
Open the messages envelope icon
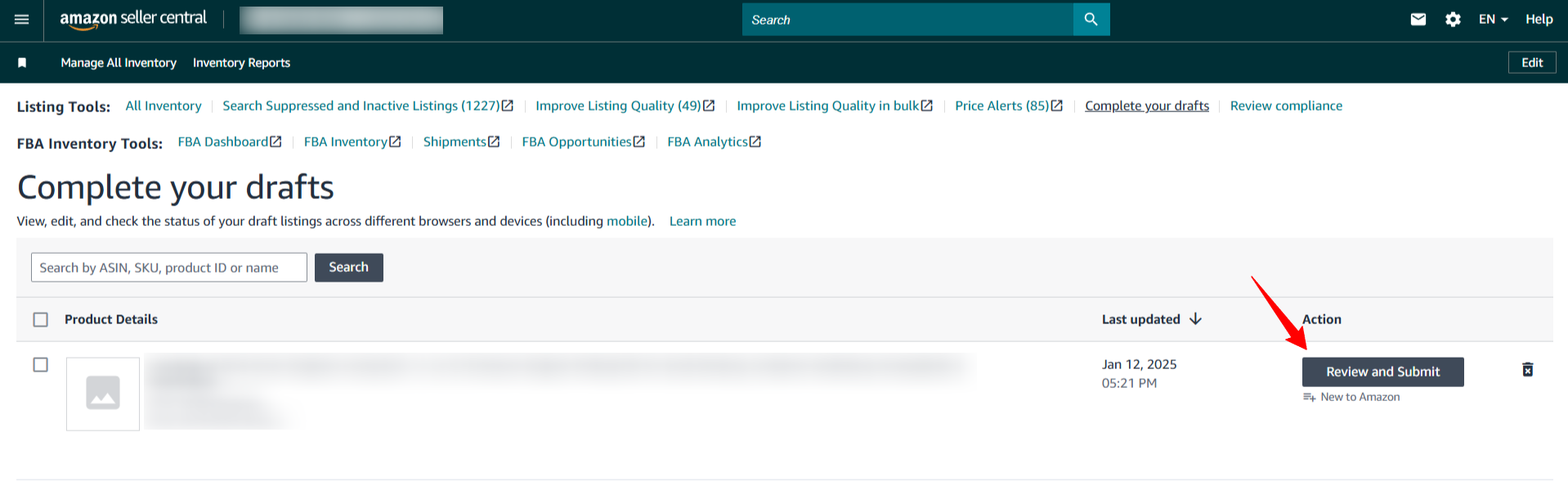coord(1418,20)
